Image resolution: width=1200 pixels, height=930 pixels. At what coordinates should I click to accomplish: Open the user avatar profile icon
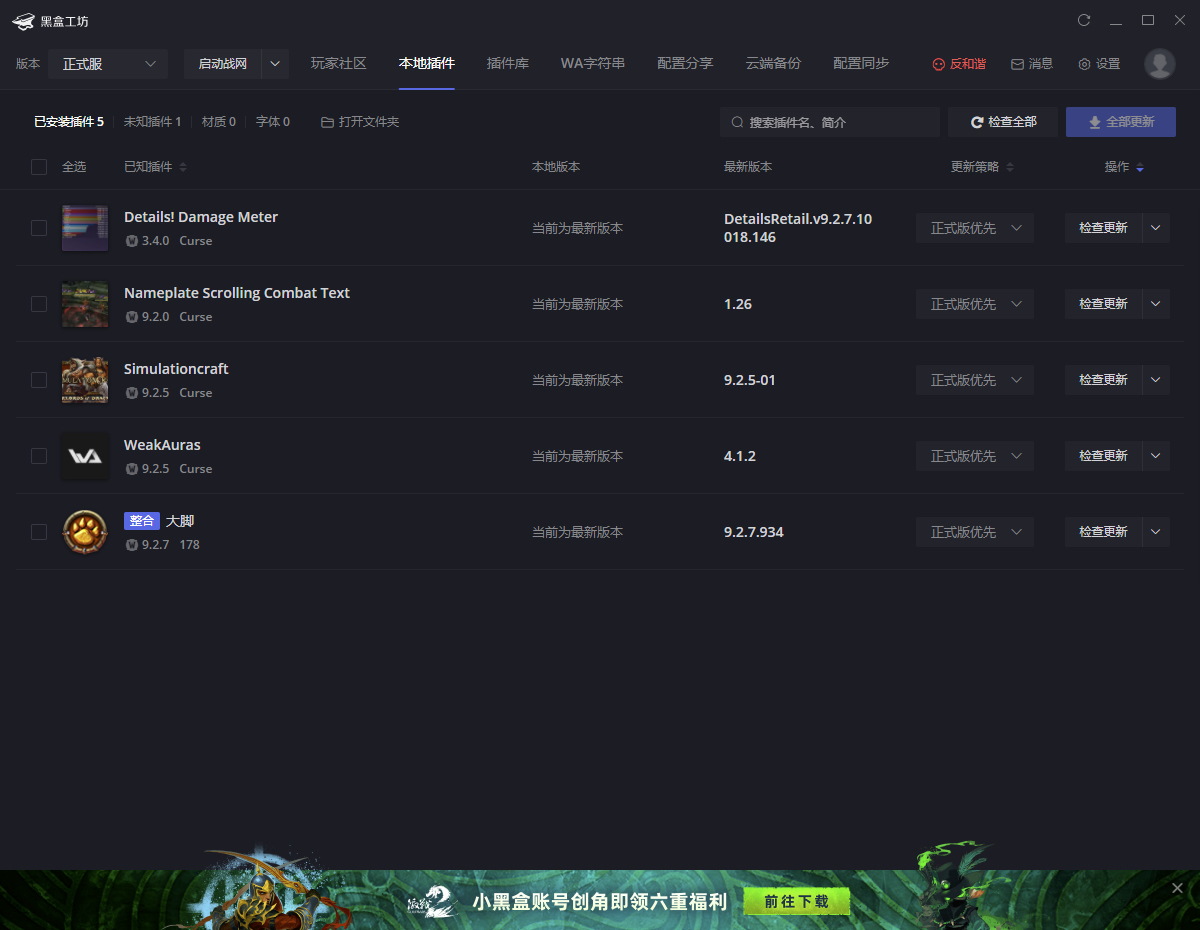(x=1159, y=64)
